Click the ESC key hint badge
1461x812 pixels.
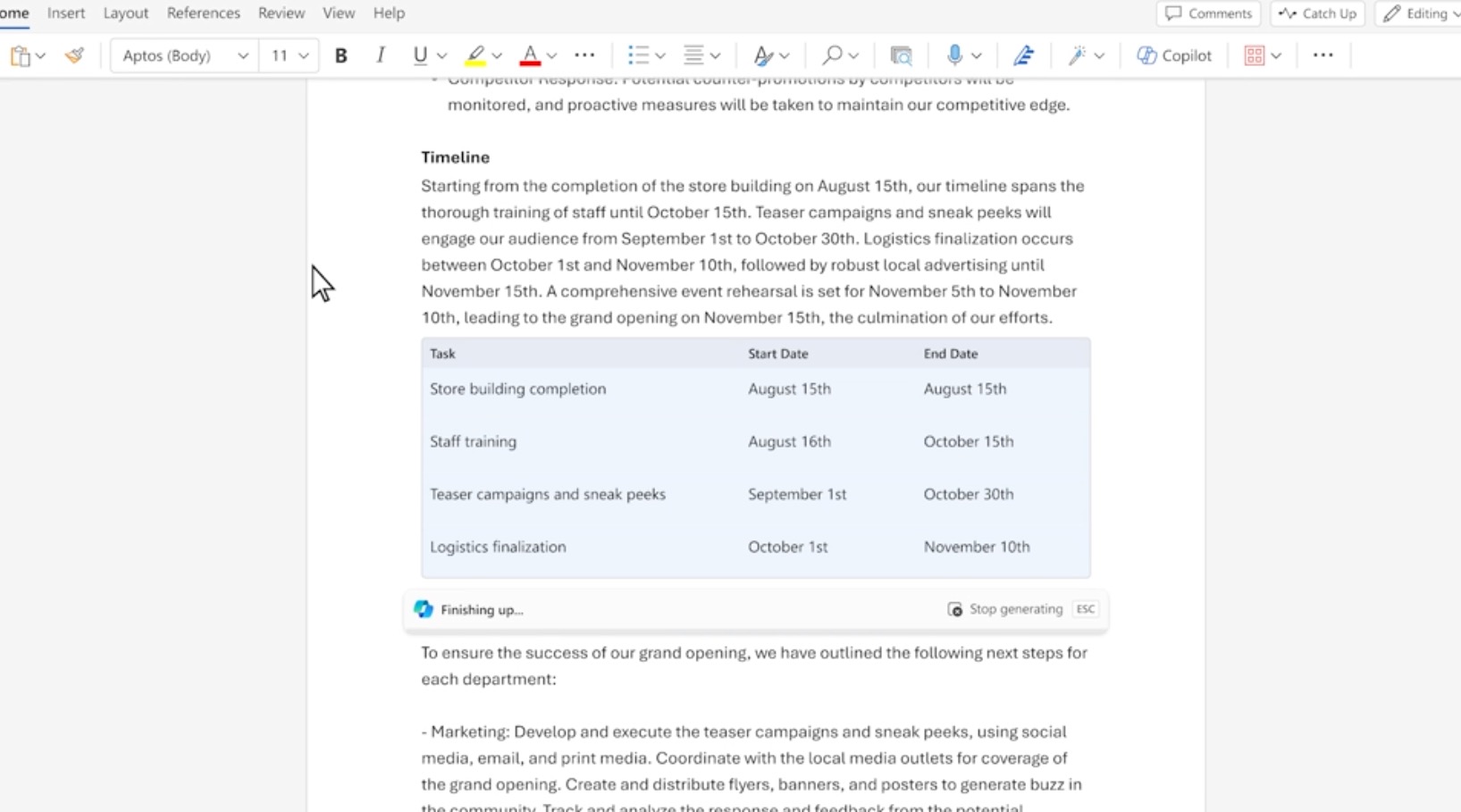tap(1086, 609)
